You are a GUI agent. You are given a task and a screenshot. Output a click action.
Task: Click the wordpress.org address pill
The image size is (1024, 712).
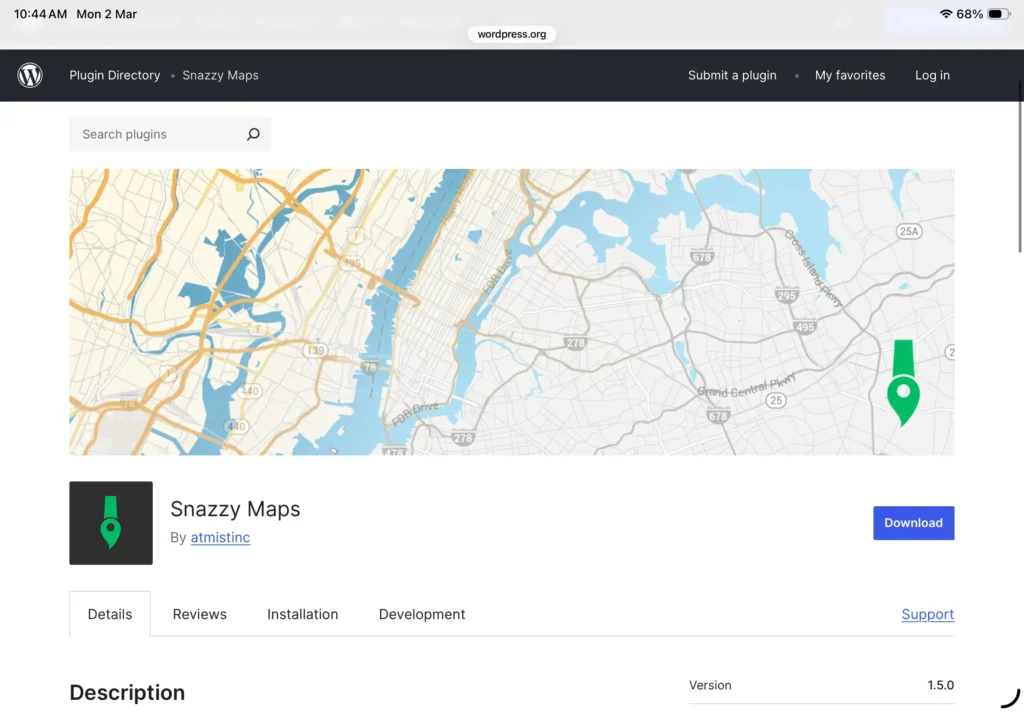pos(511,33)
